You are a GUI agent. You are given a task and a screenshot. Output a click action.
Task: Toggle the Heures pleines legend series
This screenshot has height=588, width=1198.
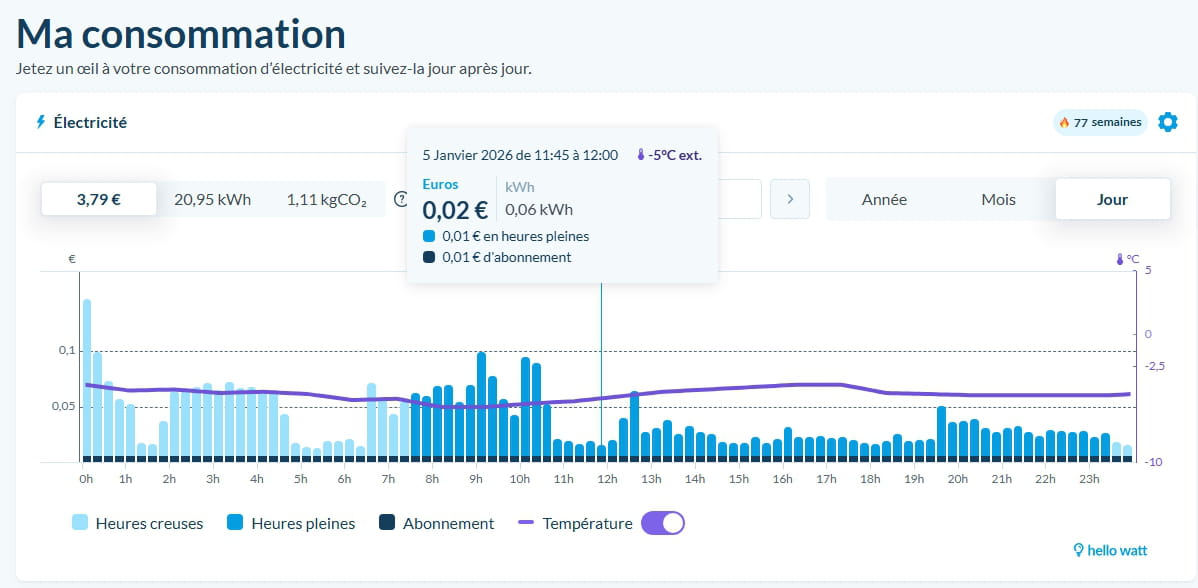tap(290, 523)
